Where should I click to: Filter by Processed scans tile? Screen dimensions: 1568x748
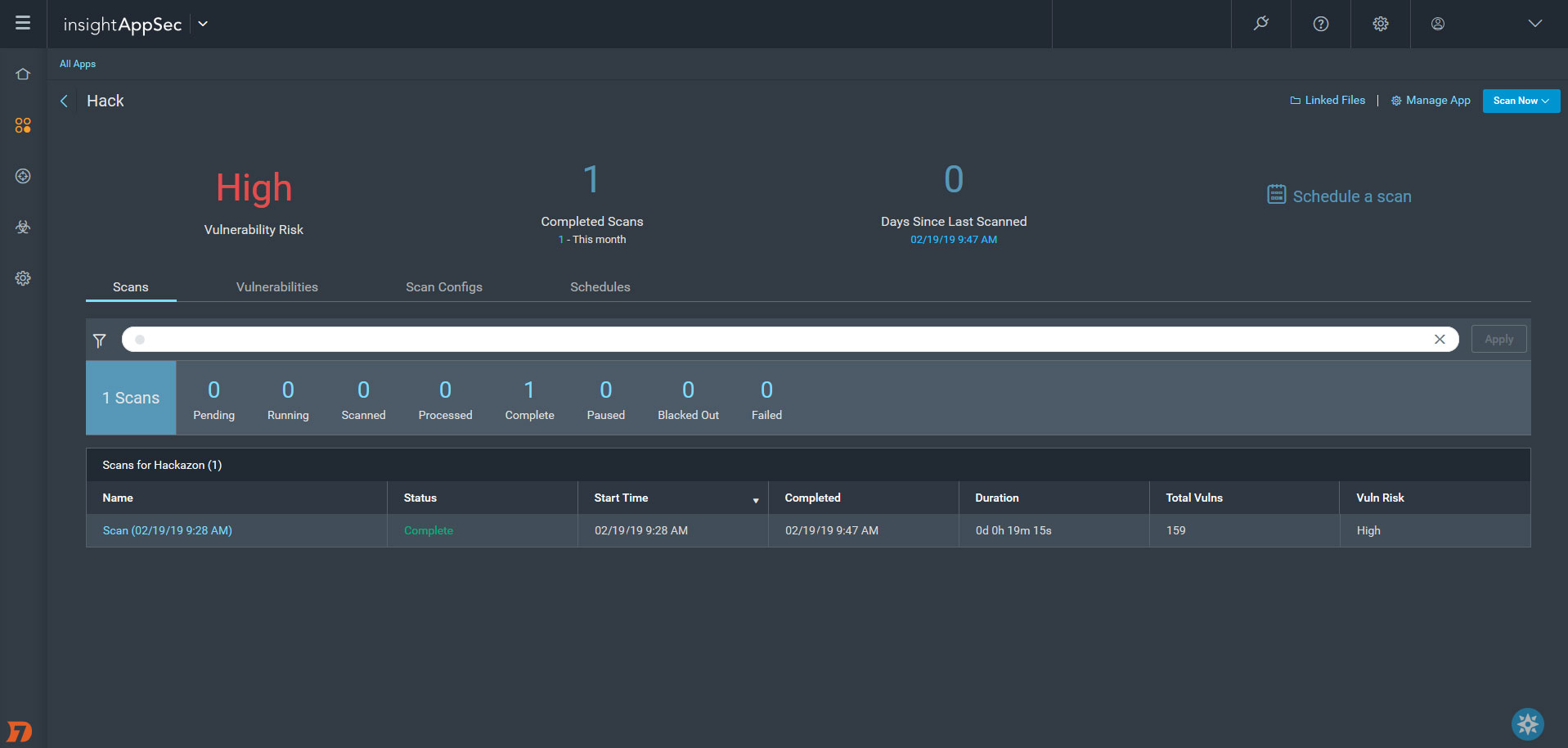pos(445,399)
